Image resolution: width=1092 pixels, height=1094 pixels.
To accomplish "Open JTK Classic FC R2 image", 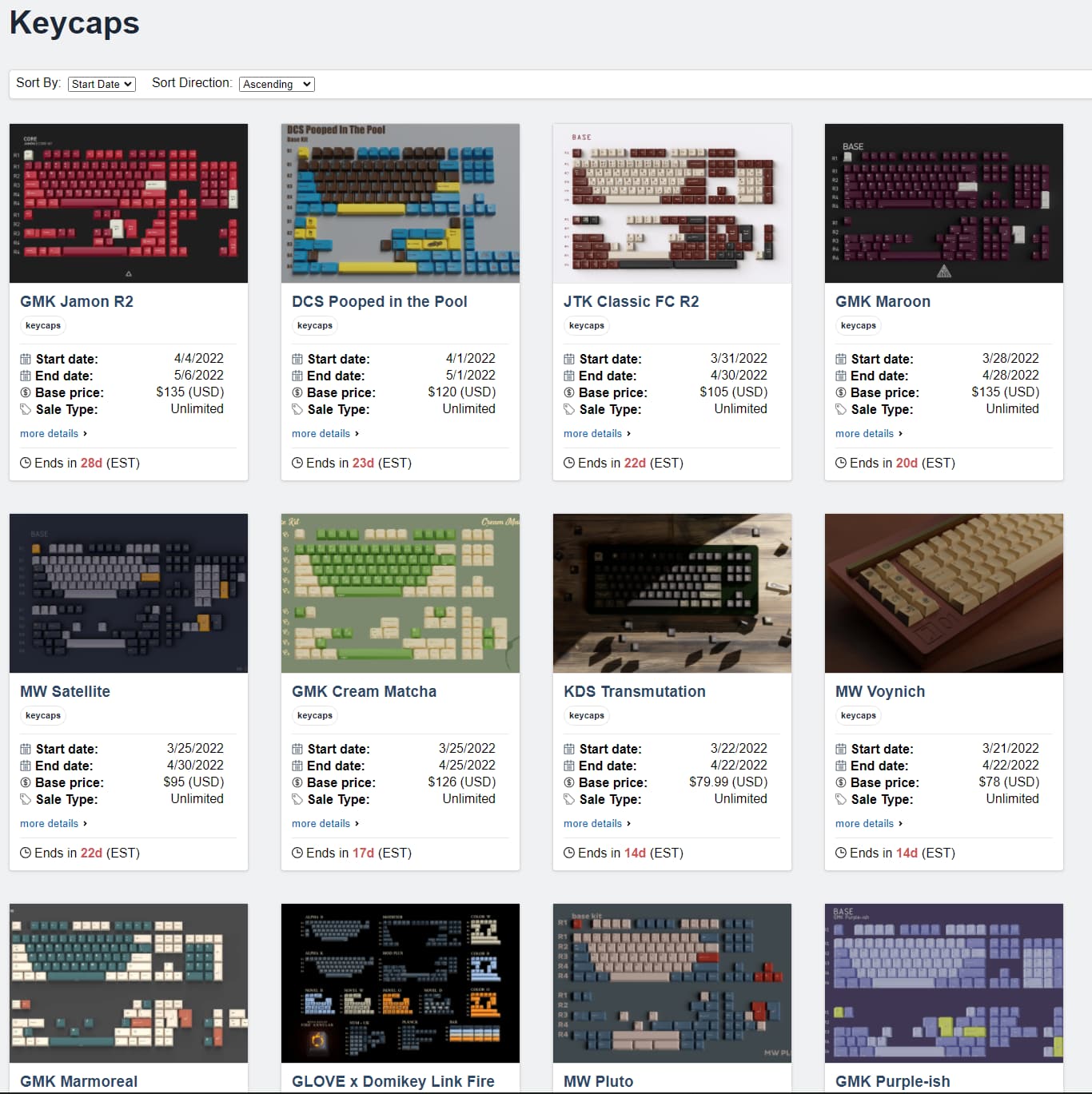I will pos(672,203).
